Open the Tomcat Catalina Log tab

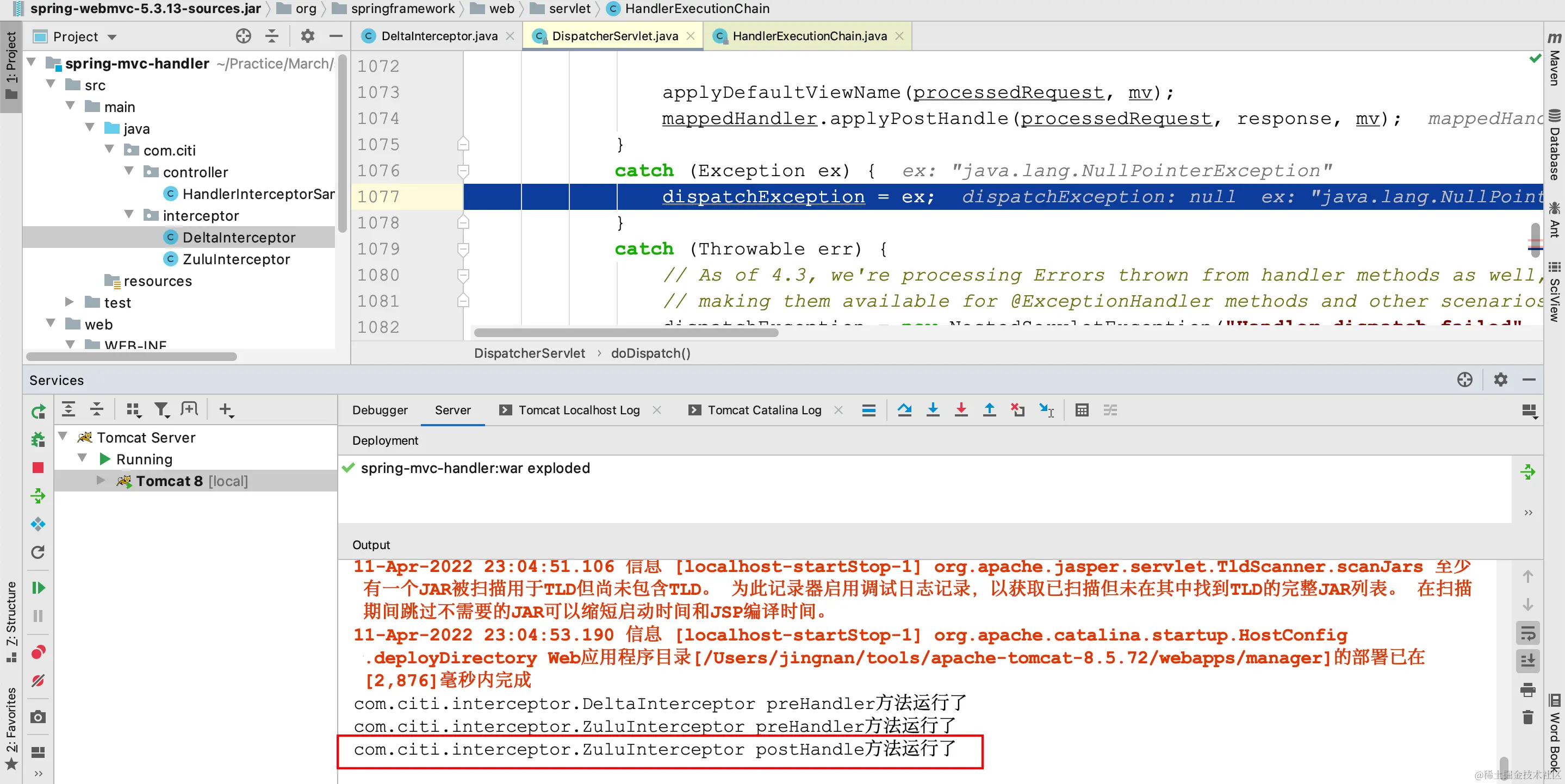763,410
